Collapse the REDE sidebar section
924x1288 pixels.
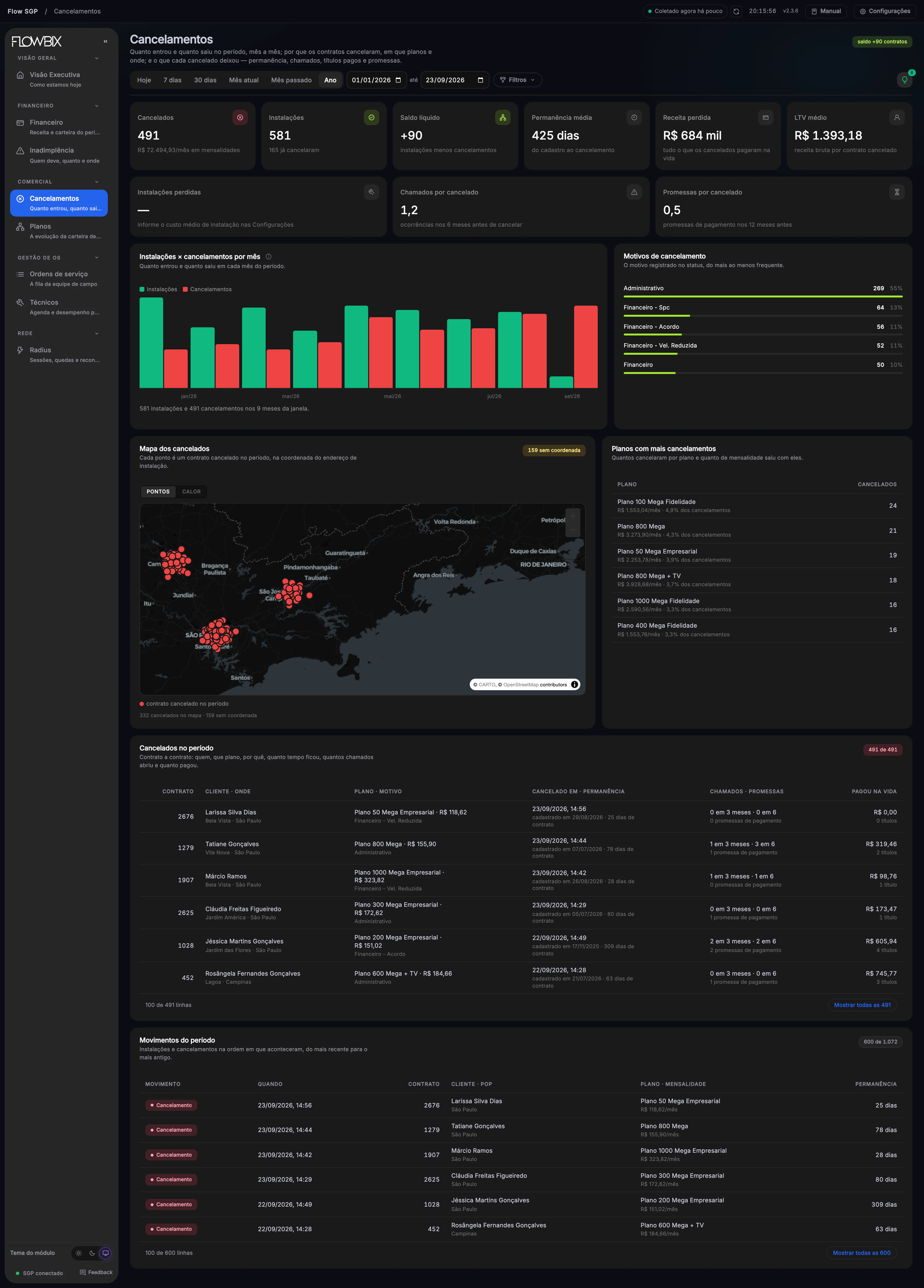[58, 333]
